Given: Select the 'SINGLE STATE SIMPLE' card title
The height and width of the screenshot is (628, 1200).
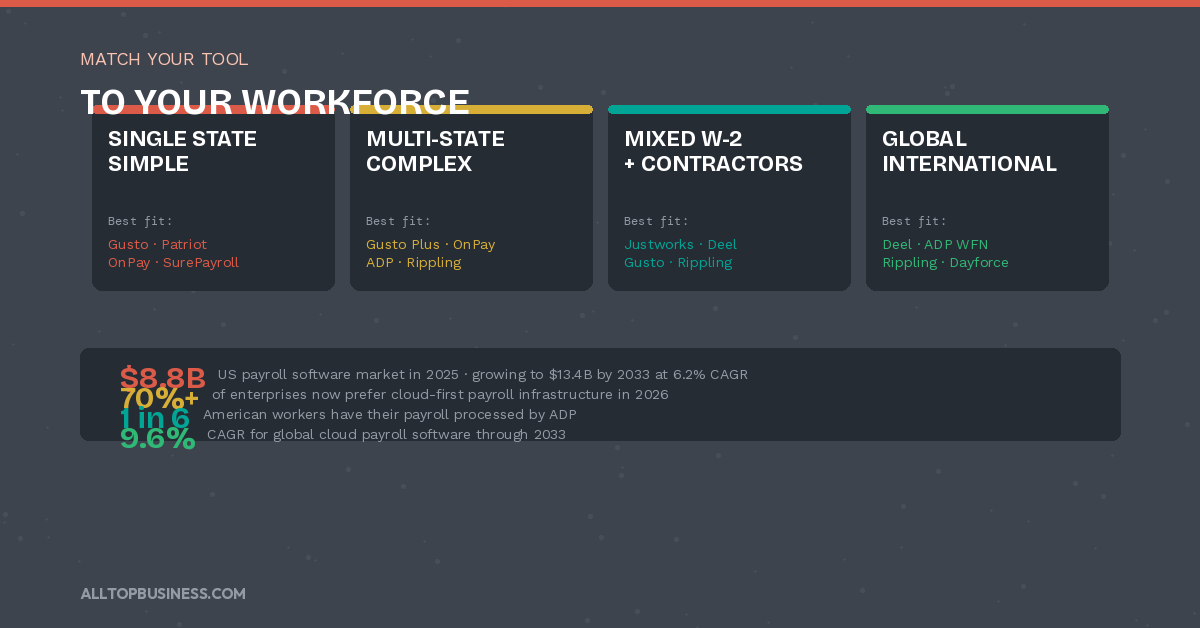Looking at the screenshot, I should (x=182, y=151).
